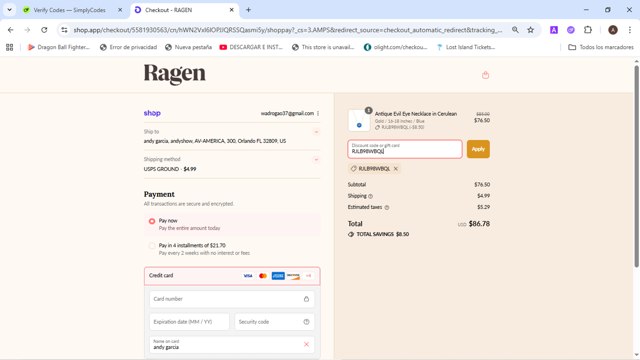Click the Security code field
This screenshot has width=640, height=360.
coord(274,322)
